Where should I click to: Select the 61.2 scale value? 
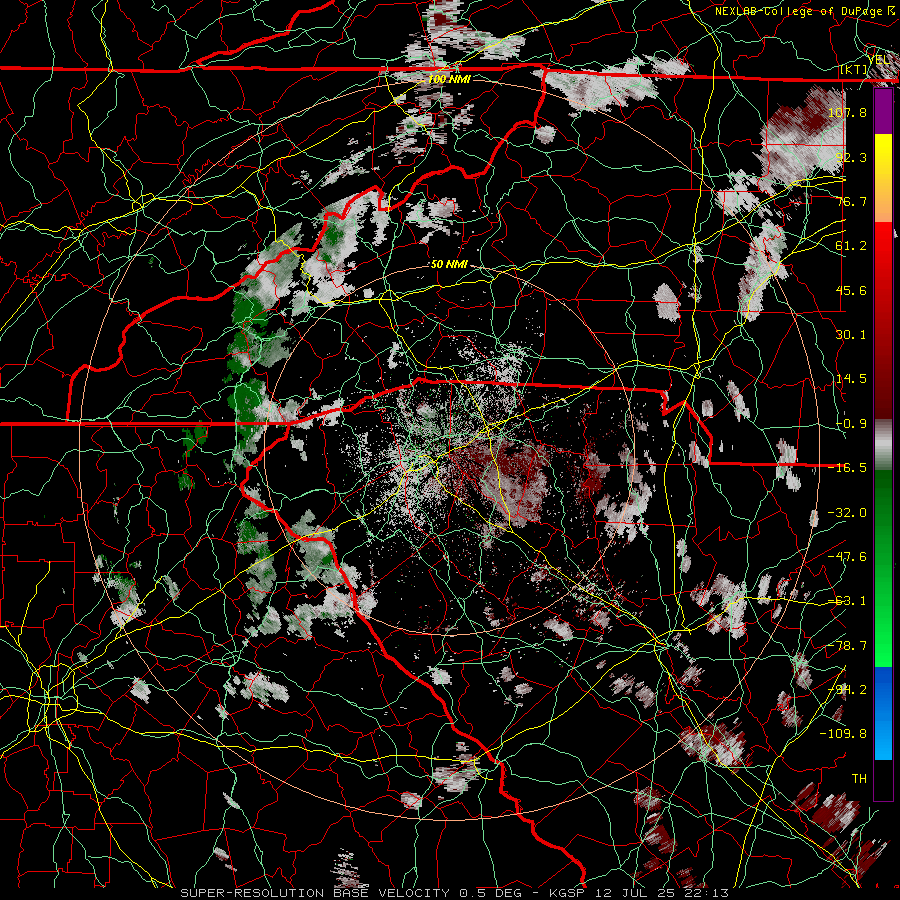pos(851,246)
